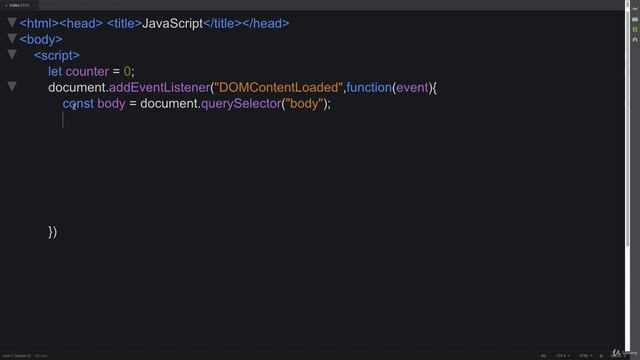Click the word "counter" in the let statement
The width and height of the screenshot is (640, 360).
(87, 71)
